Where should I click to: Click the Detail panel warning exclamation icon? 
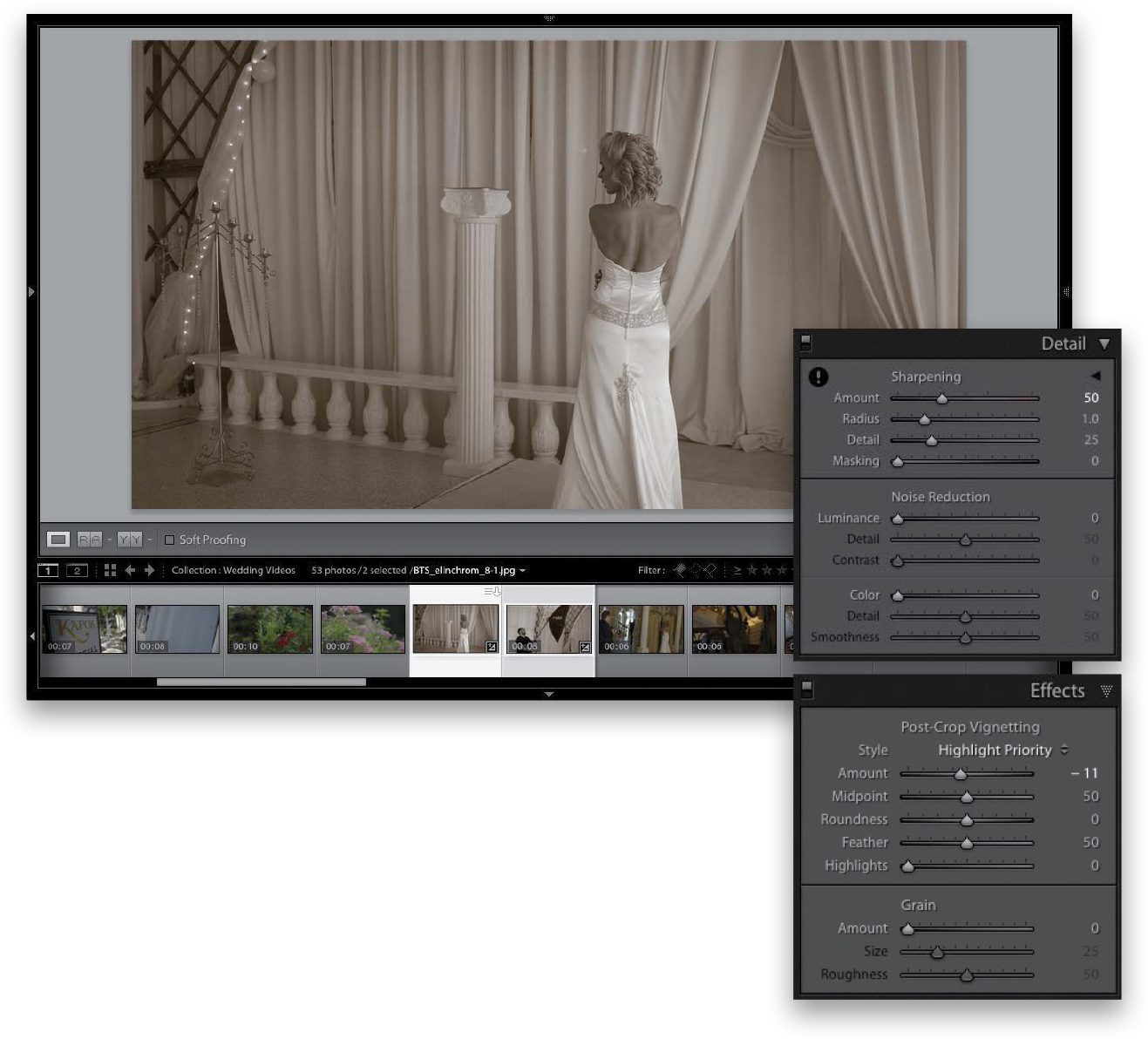[x=818, y=377]
